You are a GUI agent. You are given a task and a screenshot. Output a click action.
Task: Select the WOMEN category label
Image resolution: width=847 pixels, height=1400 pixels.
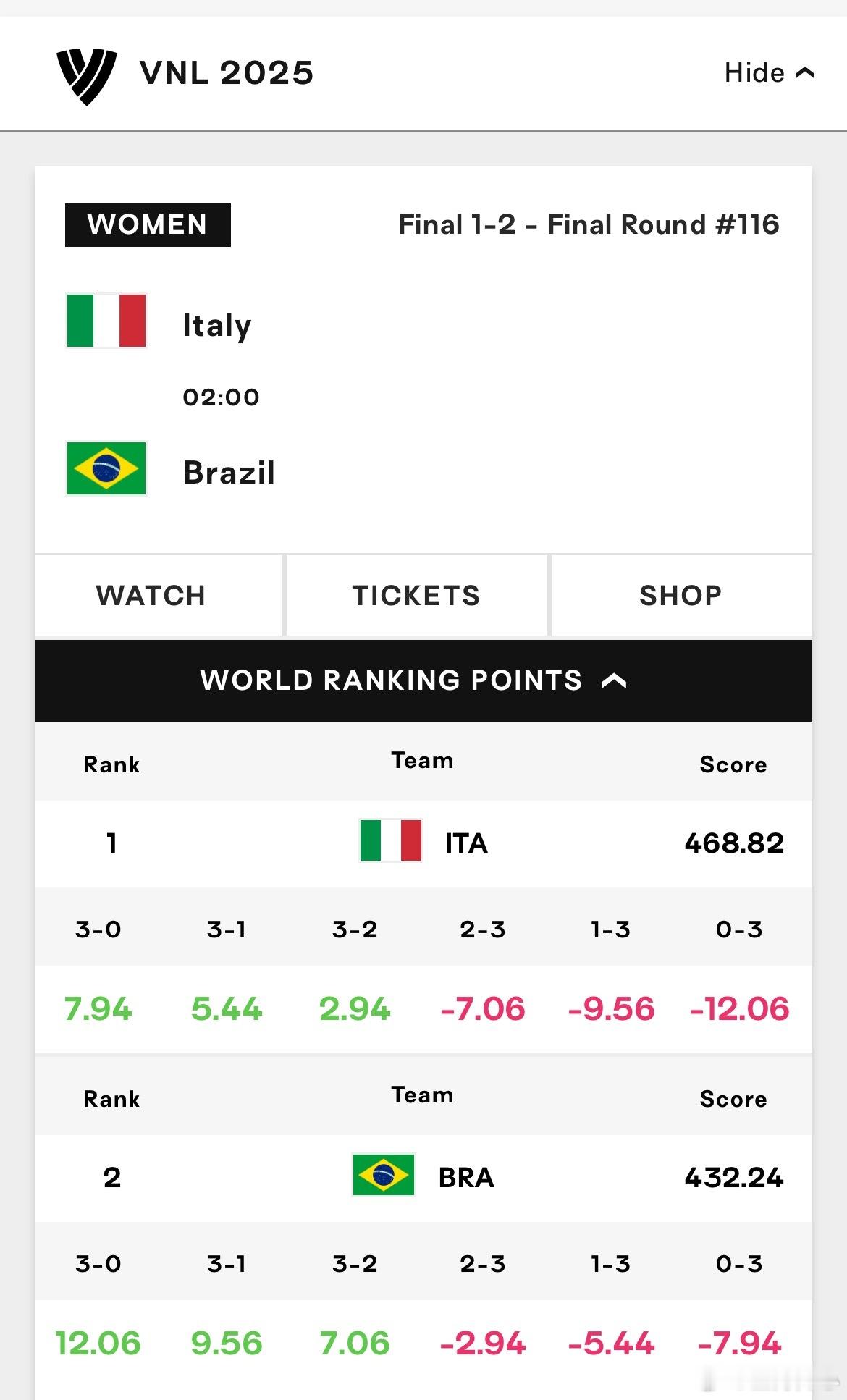tap(148, 225)
